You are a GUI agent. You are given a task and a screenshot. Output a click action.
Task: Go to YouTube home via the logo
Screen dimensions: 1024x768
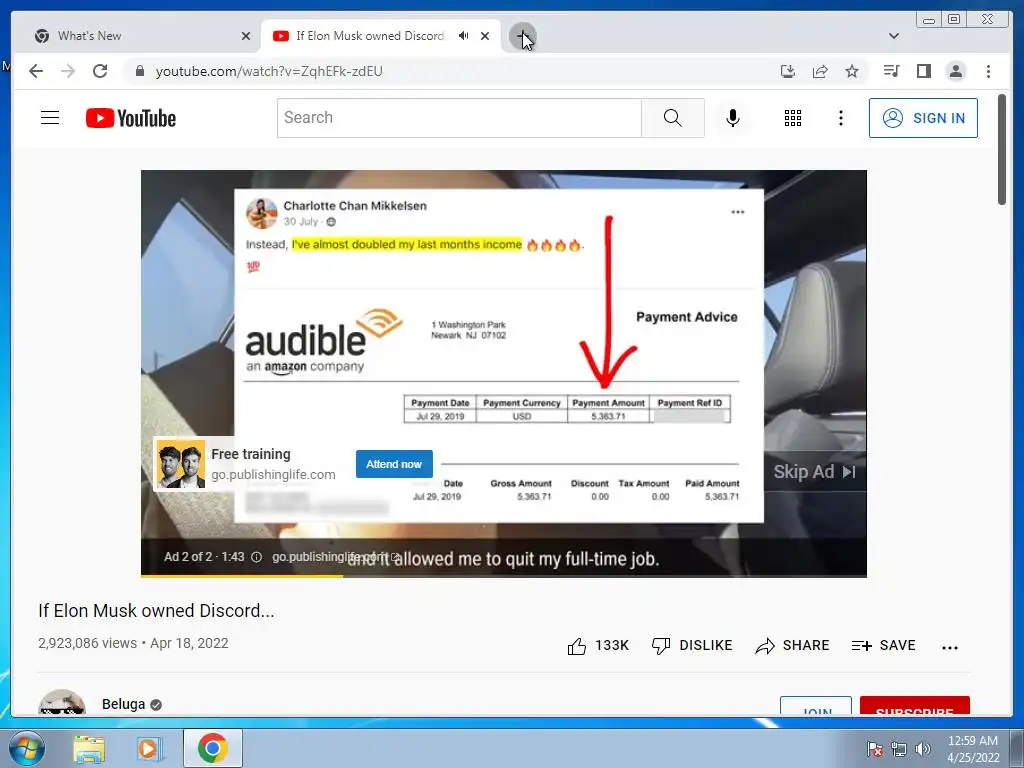pyautogui.click(x=131, y=118)
